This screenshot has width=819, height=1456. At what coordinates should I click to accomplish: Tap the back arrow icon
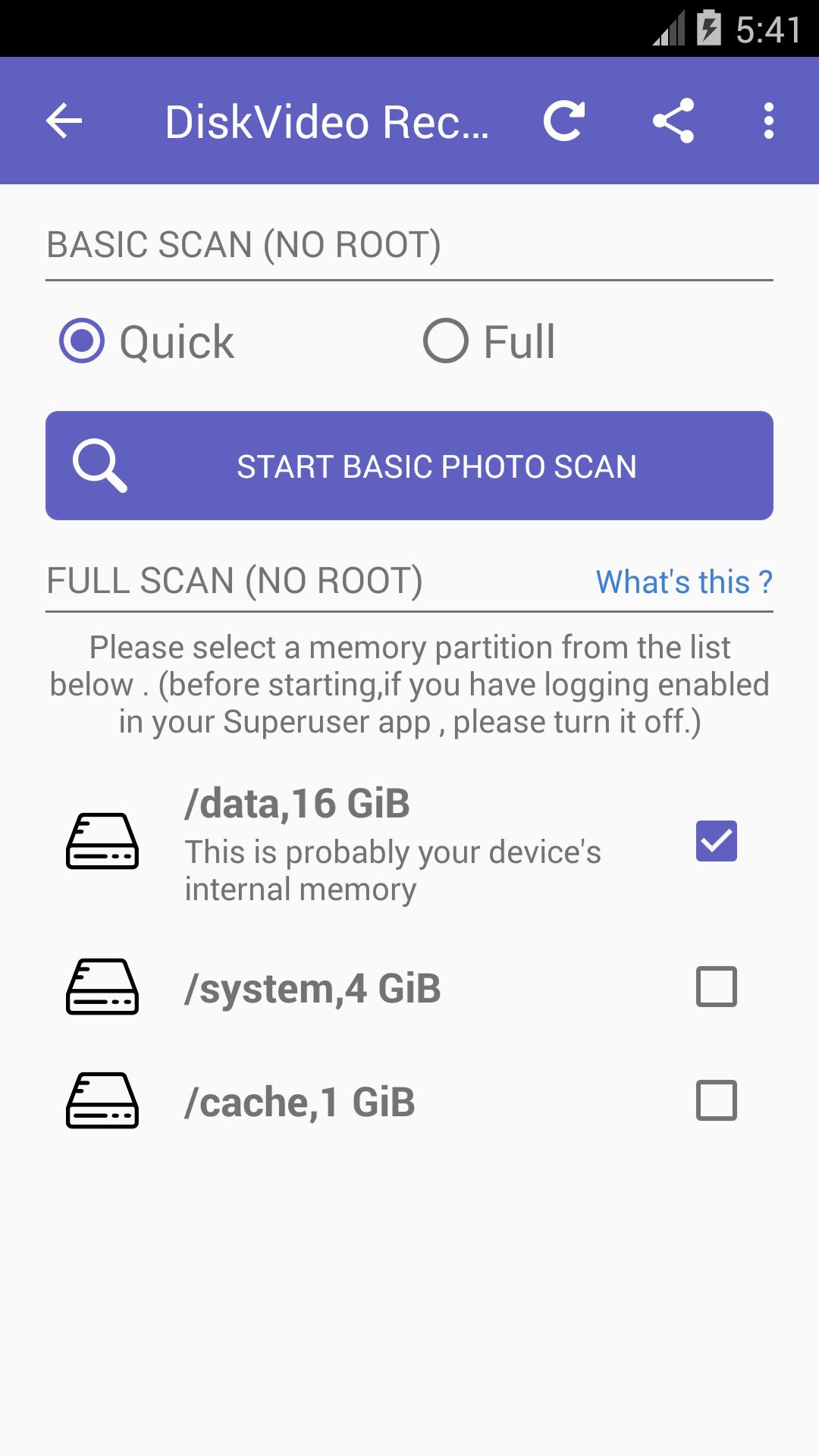point(64,121)
